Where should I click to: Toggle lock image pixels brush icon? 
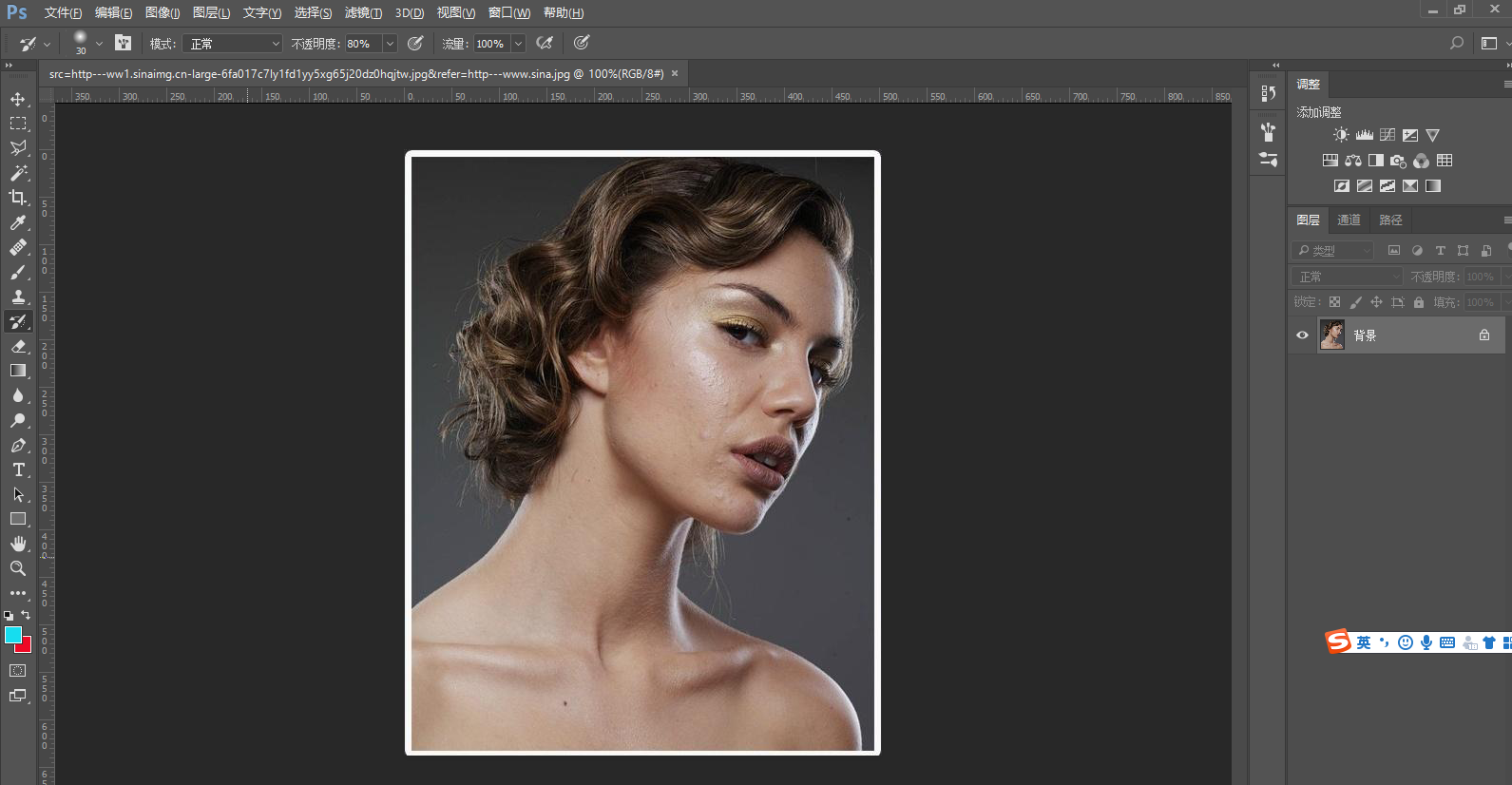point(1355,302)
